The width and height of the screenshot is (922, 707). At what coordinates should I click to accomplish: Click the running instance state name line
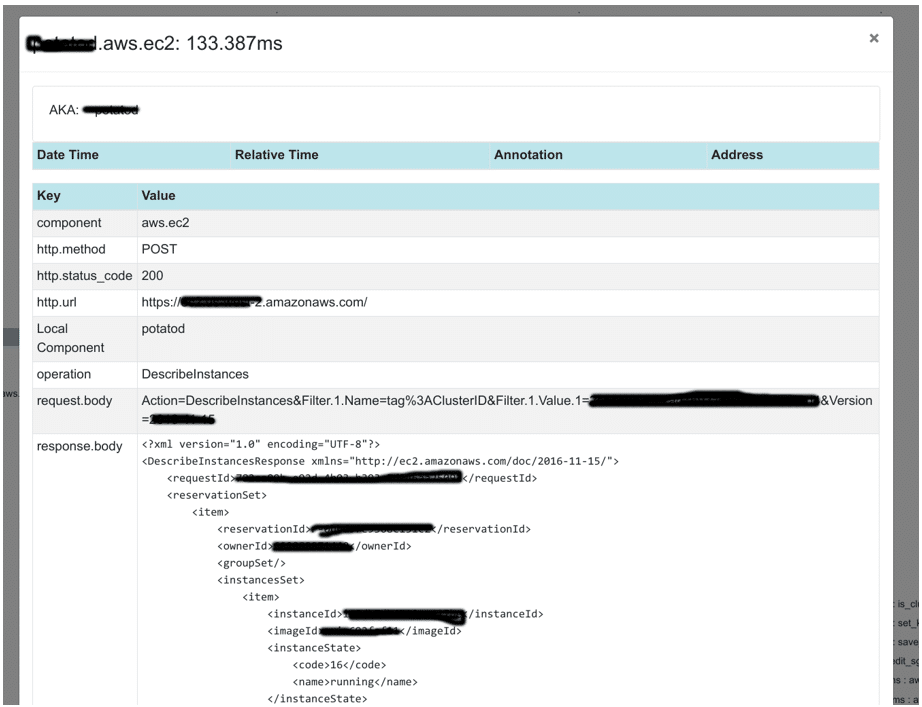click(354, 682)
